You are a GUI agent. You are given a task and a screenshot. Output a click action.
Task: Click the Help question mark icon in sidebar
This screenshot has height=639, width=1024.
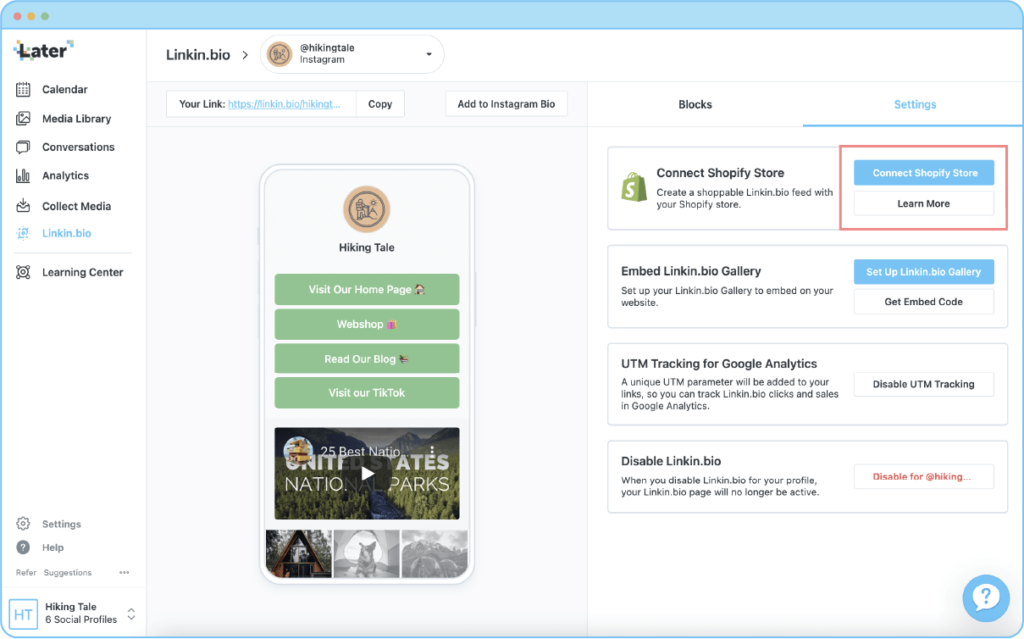point(23,548)
